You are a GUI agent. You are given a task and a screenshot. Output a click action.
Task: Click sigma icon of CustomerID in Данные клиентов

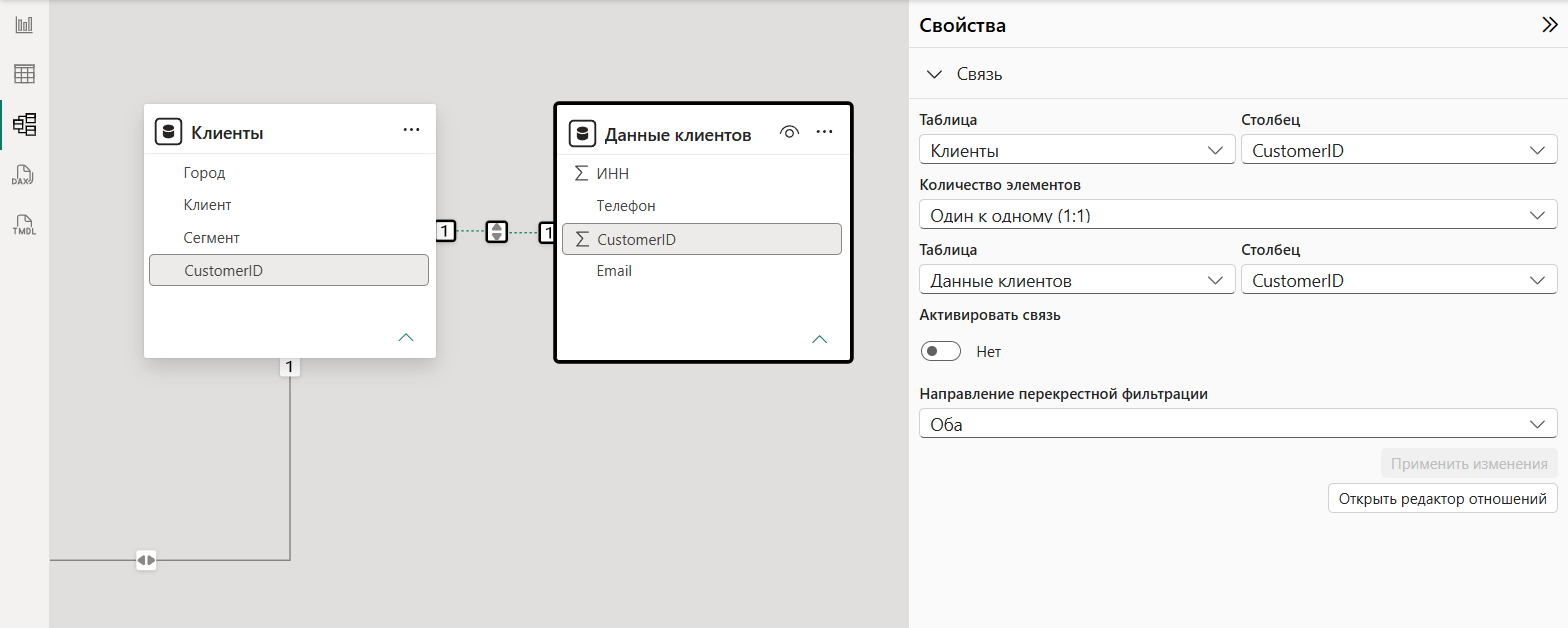point(583,239)
